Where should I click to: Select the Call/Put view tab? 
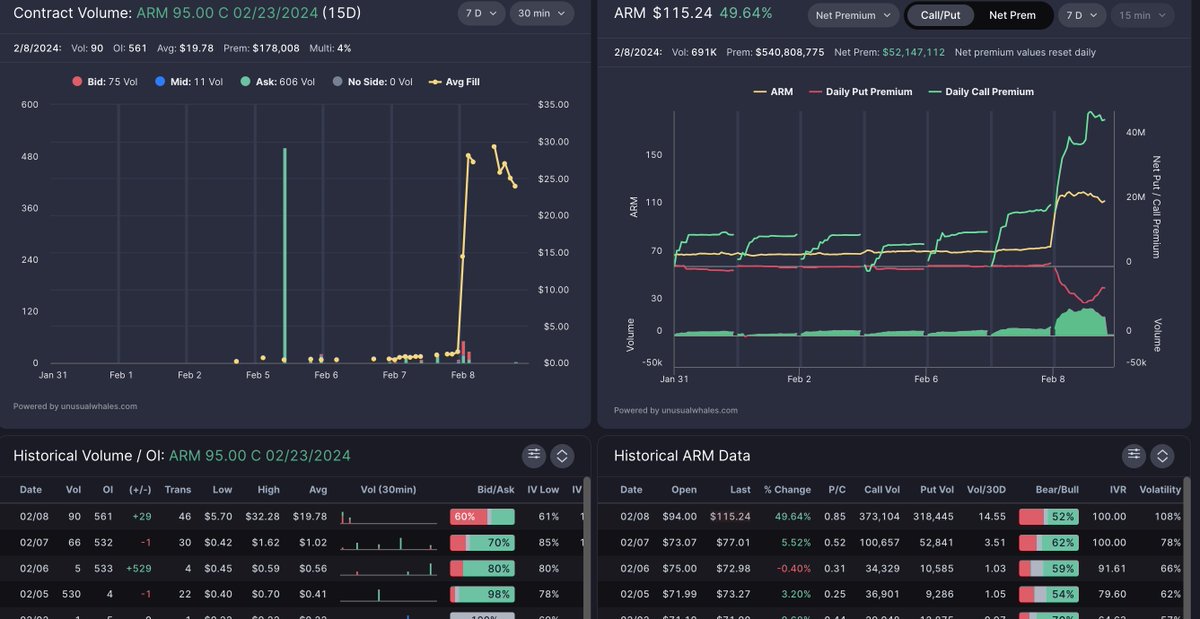click(x=940, y=15)
